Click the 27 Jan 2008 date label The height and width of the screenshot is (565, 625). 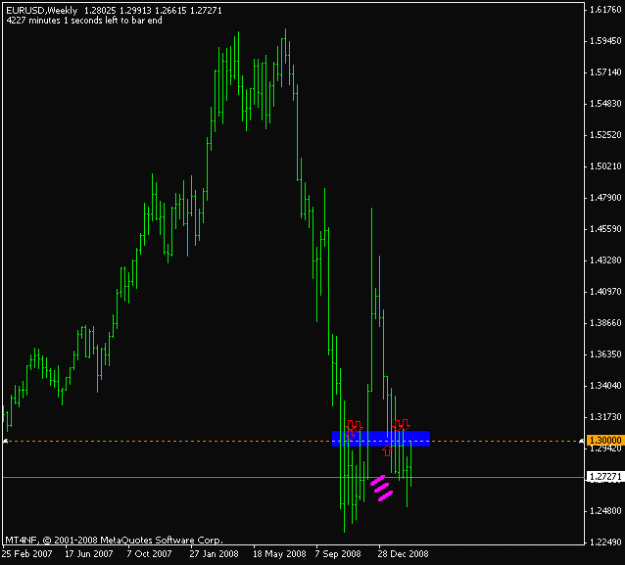(x=214, y=554)
